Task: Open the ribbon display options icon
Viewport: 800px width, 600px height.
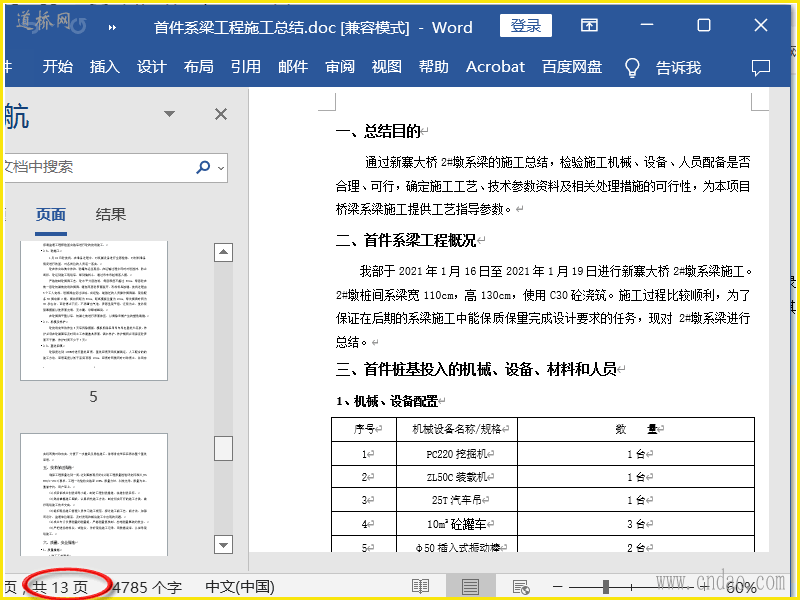Action: [x=589, y=26]
